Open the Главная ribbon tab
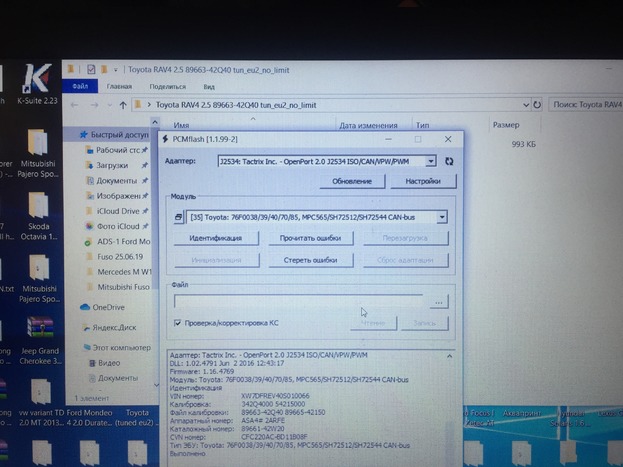 click(x=119, y=87)
